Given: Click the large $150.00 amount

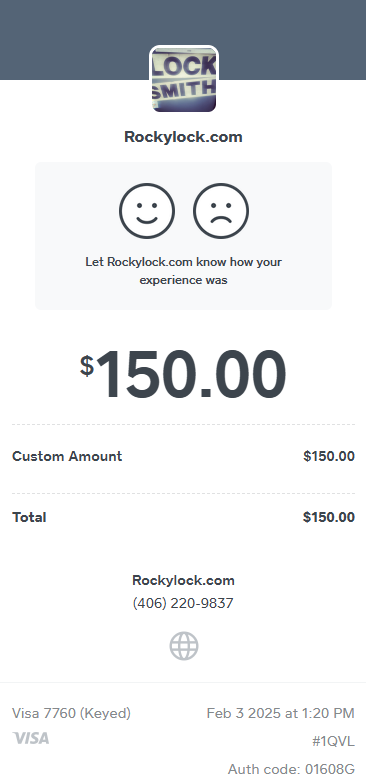Looking at the screenshot, I should coord(183,375).
